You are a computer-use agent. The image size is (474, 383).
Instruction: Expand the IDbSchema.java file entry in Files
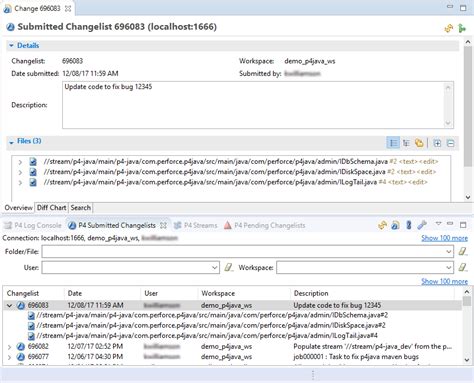(20, 162)
